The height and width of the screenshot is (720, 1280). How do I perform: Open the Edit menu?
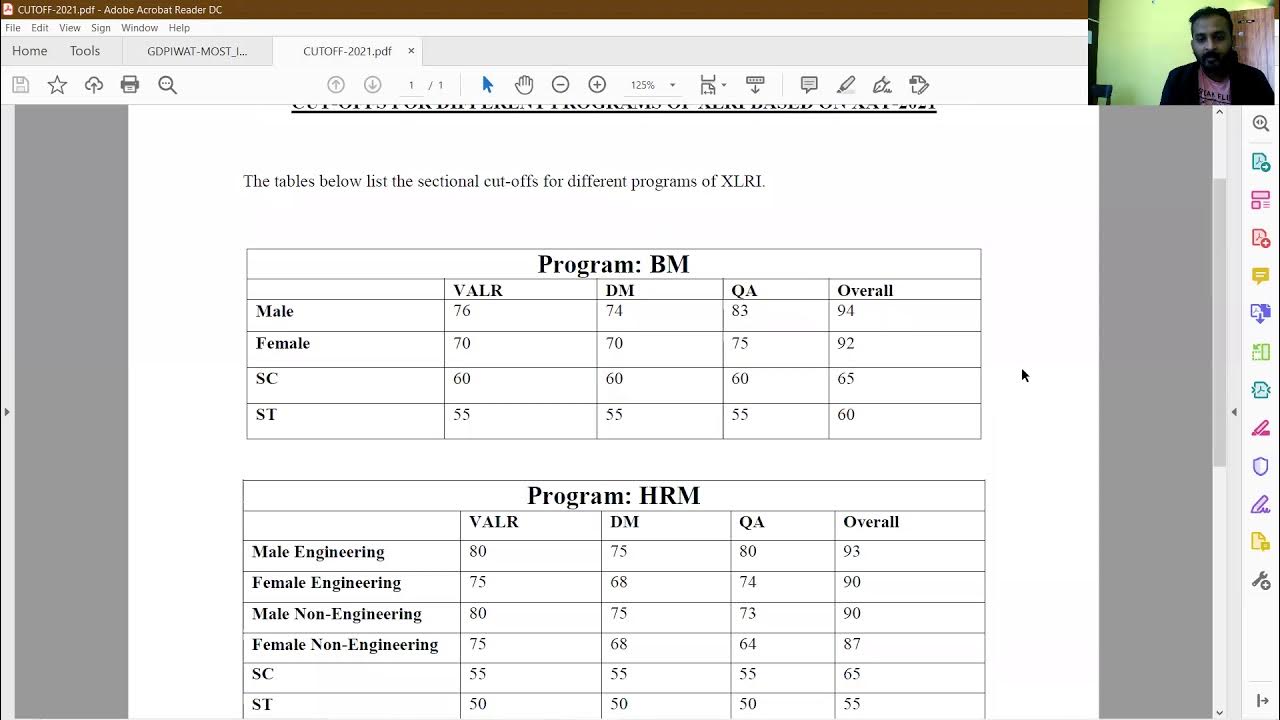click(40, 28)
